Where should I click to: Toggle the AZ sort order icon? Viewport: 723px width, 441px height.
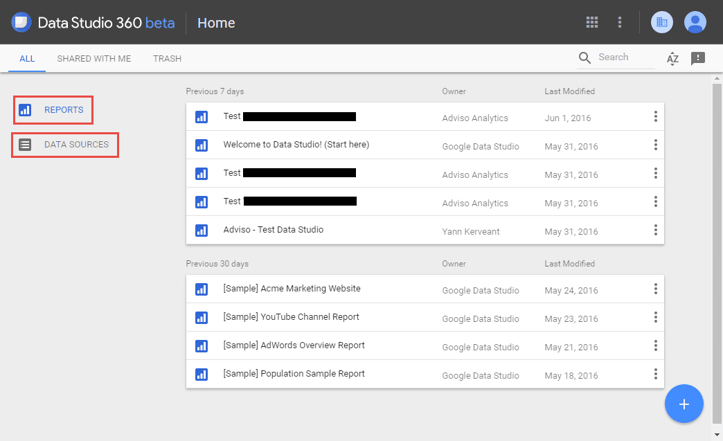pyautogui.click(x=673, y=59)
